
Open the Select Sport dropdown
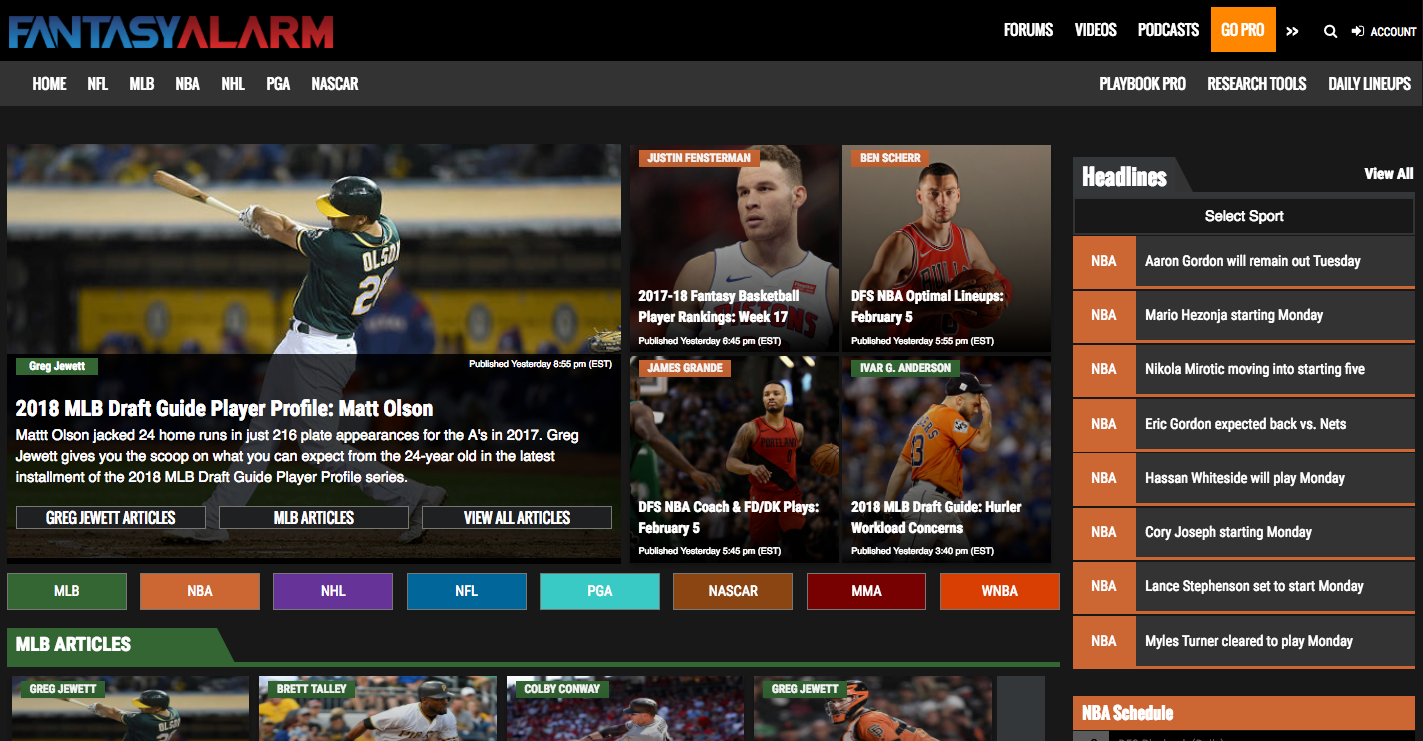1243,216
